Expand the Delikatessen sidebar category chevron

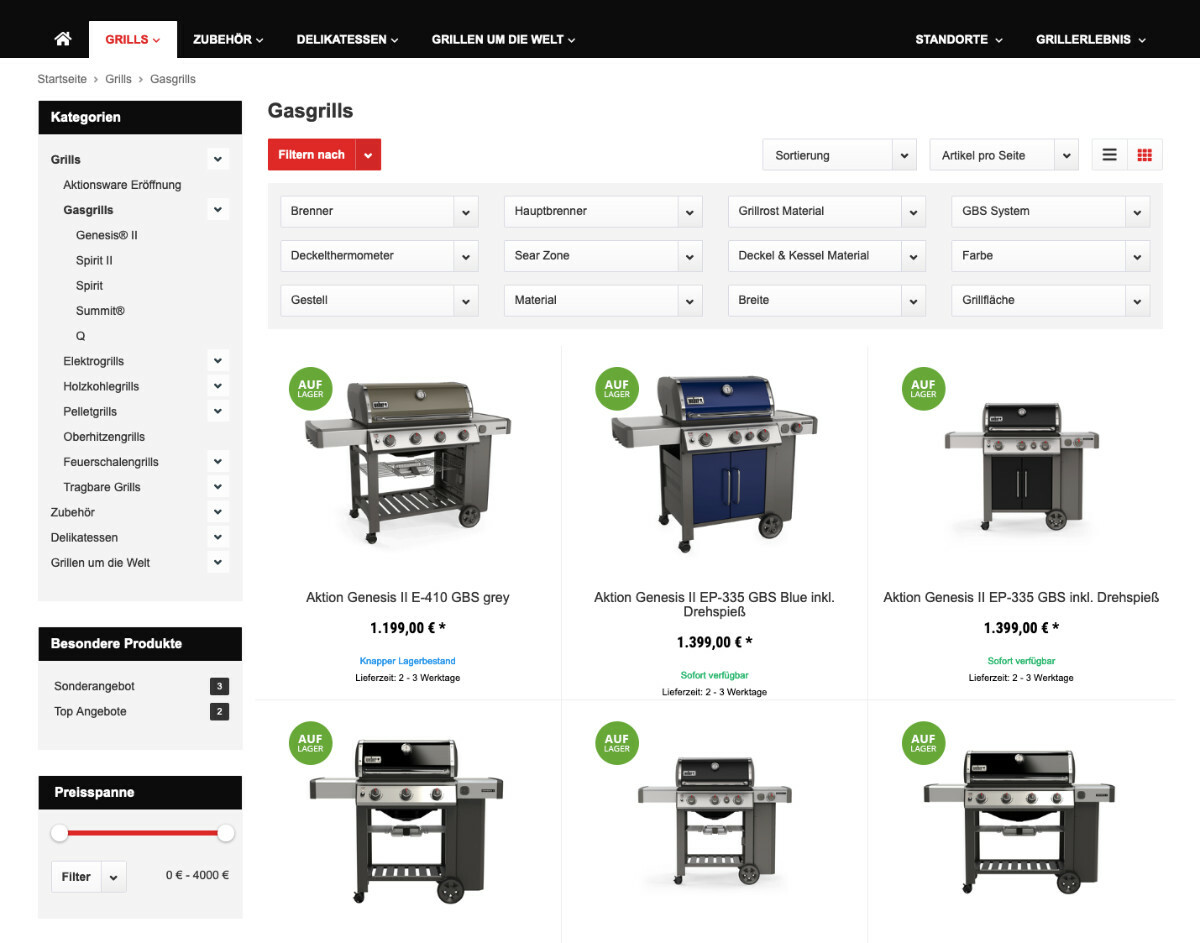[218, 537]
